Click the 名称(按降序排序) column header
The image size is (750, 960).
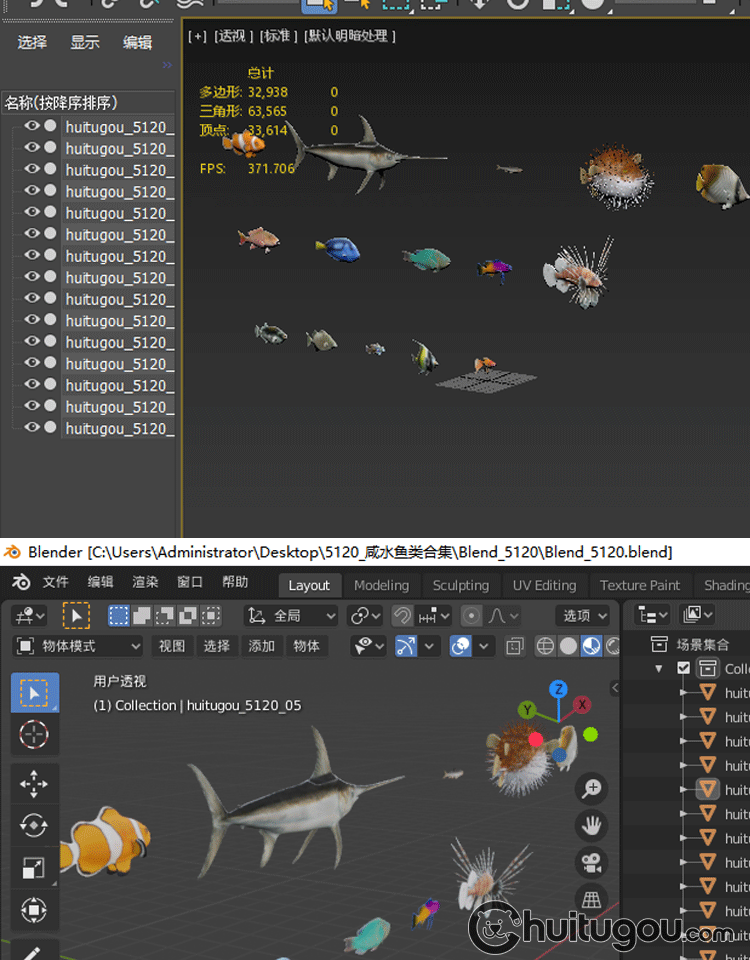click(62, 102)
